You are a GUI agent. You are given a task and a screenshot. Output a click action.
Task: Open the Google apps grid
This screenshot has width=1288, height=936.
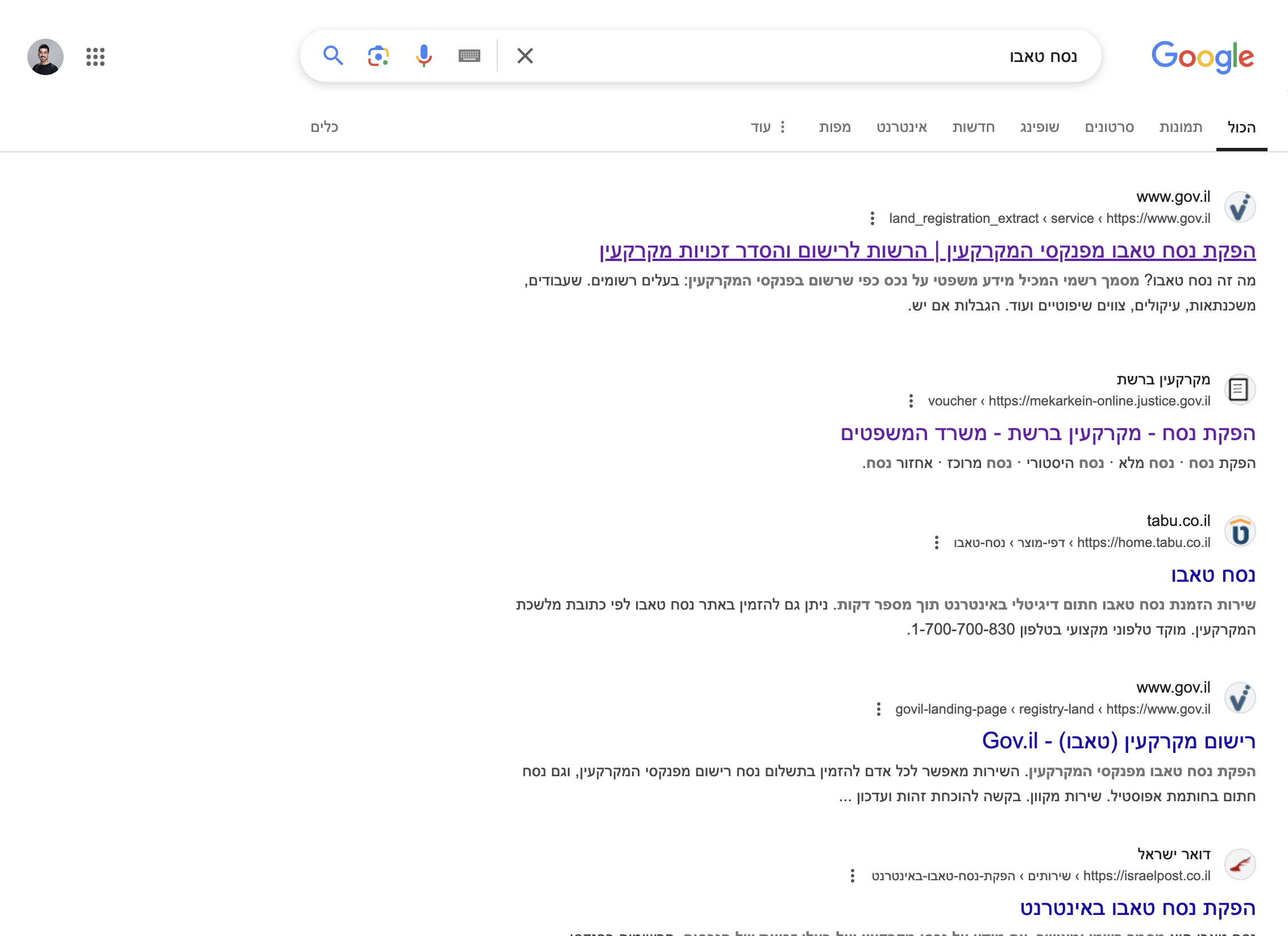point(95,56)
